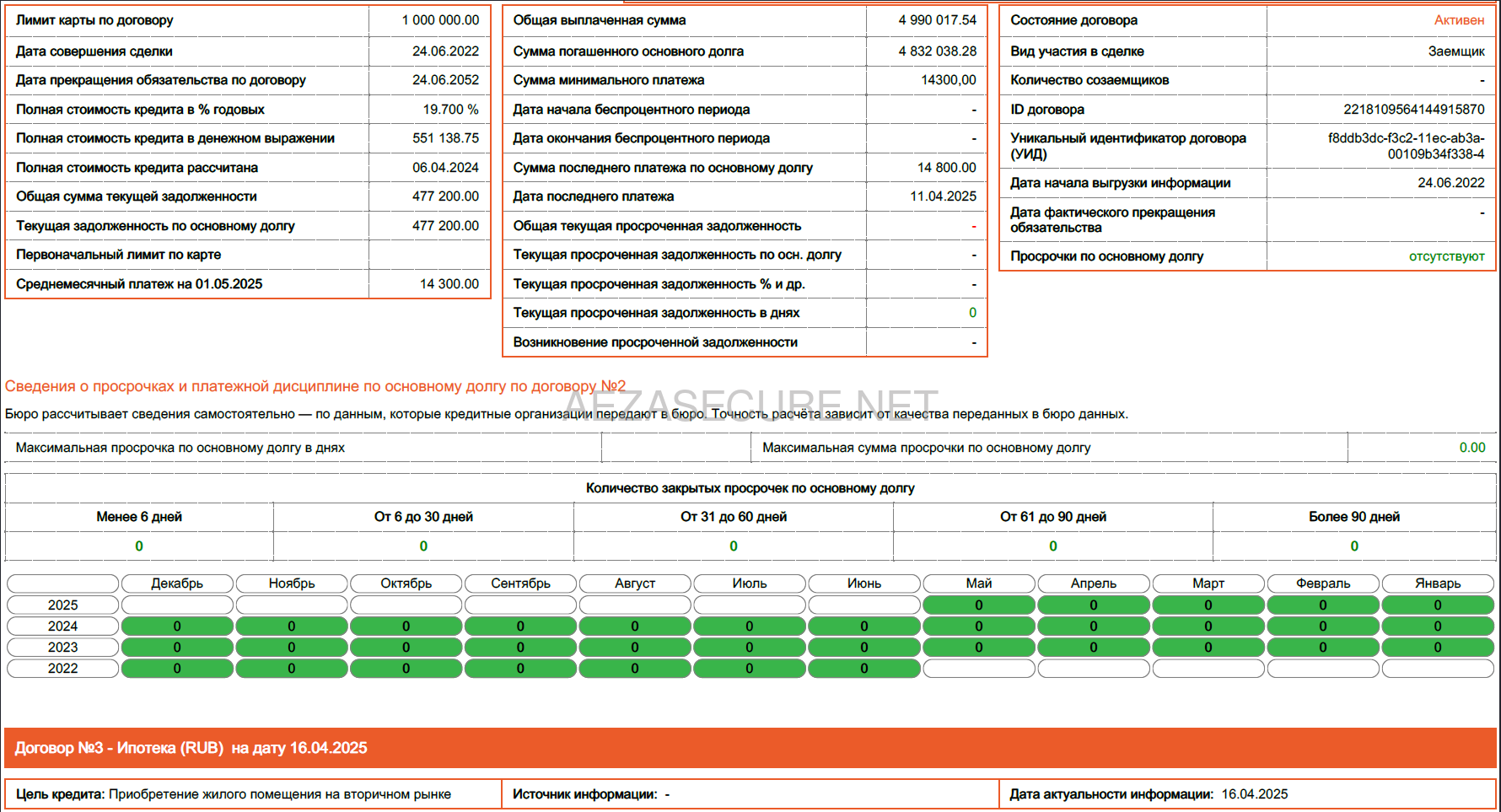Click the green June 2022 payment cell
Viewport: 1501px width, 812px height.
(x=864, y=668)
